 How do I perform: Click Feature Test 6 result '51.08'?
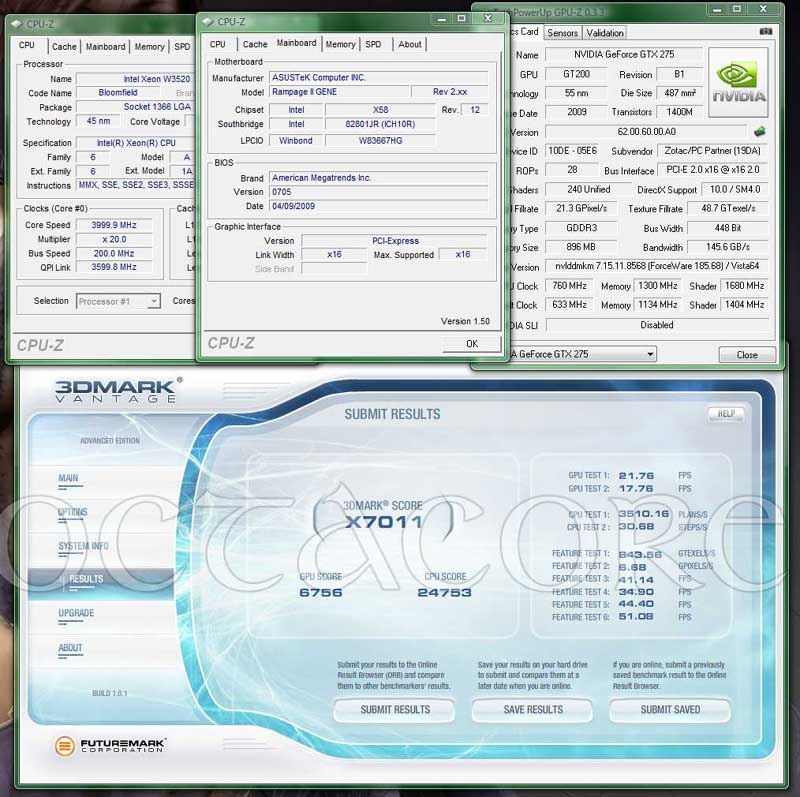(x=636, y=617)
